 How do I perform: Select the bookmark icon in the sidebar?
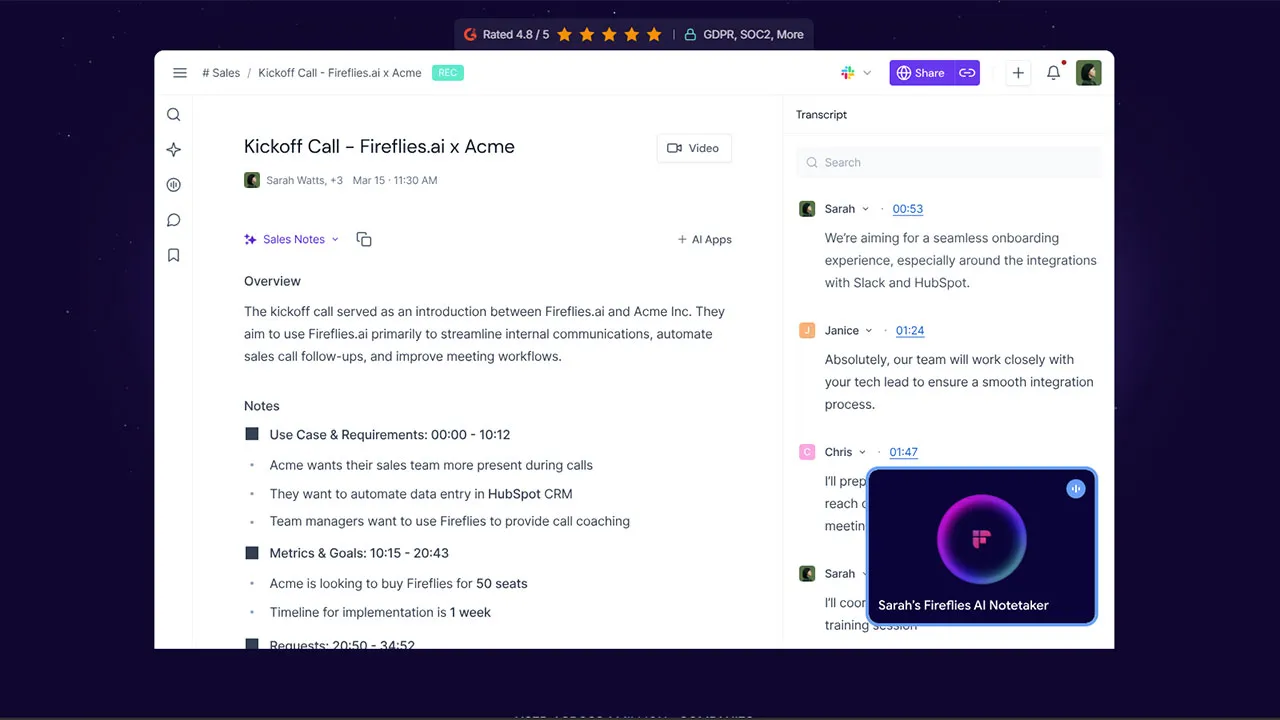[173, 255]
